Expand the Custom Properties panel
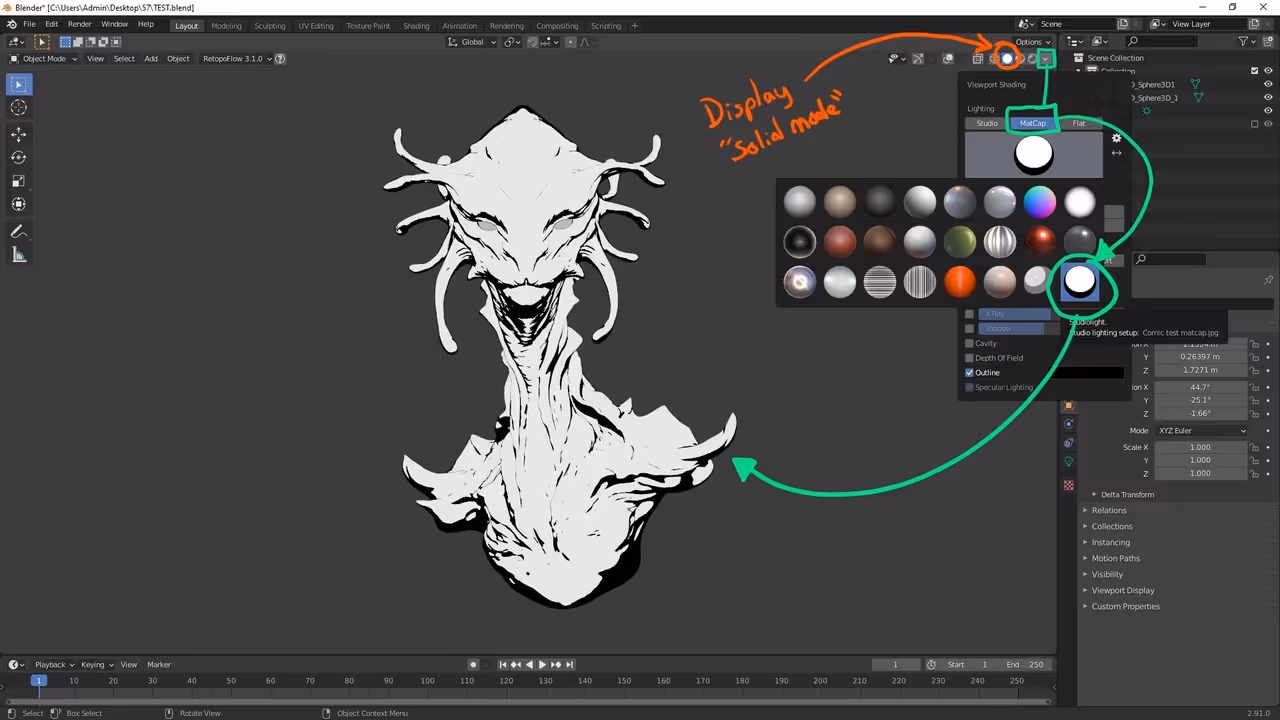This screenshot has width=1280, height=720. pos(1125,607)
